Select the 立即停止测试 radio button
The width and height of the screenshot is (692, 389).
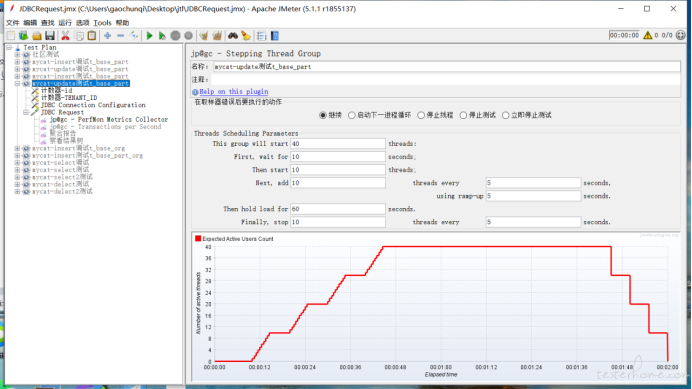click(505, 115)
